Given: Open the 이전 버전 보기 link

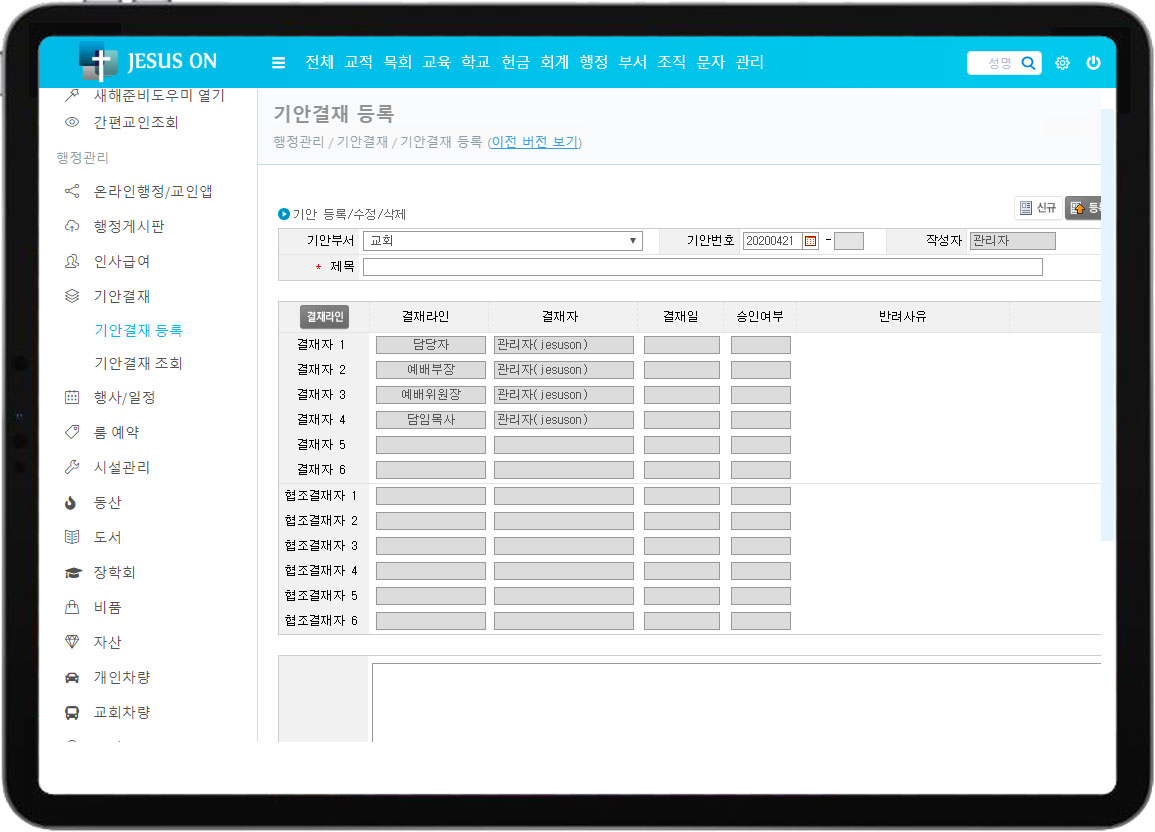Looking at the screenshot, I should (534, 142).
